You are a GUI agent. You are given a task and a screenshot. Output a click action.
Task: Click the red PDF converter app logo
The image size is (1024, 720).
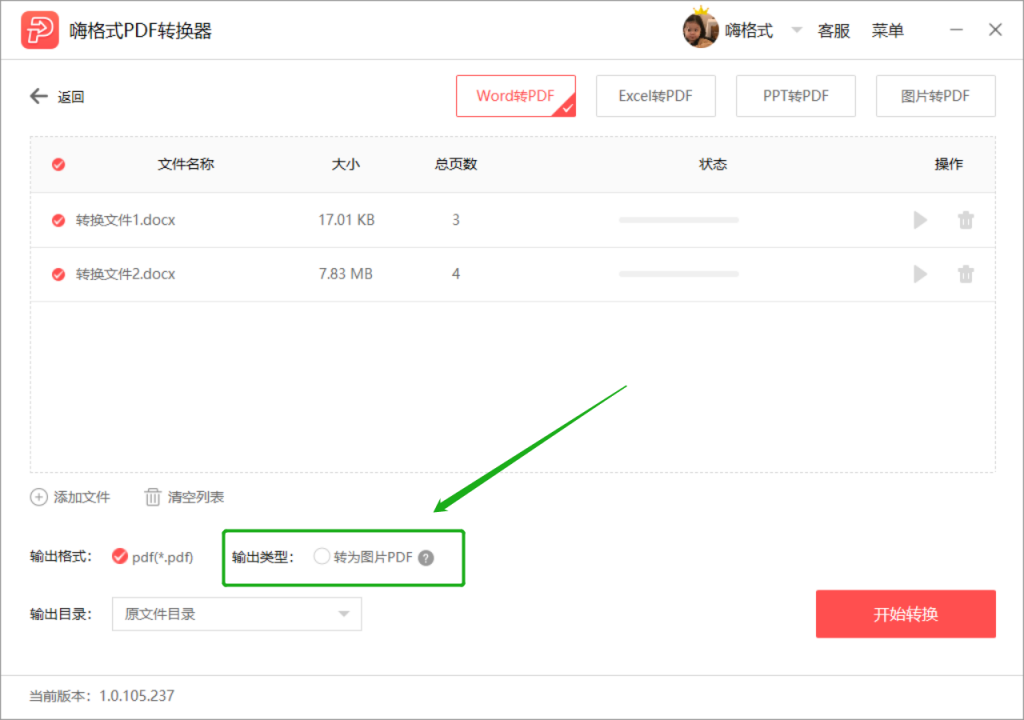coord(39,30)
